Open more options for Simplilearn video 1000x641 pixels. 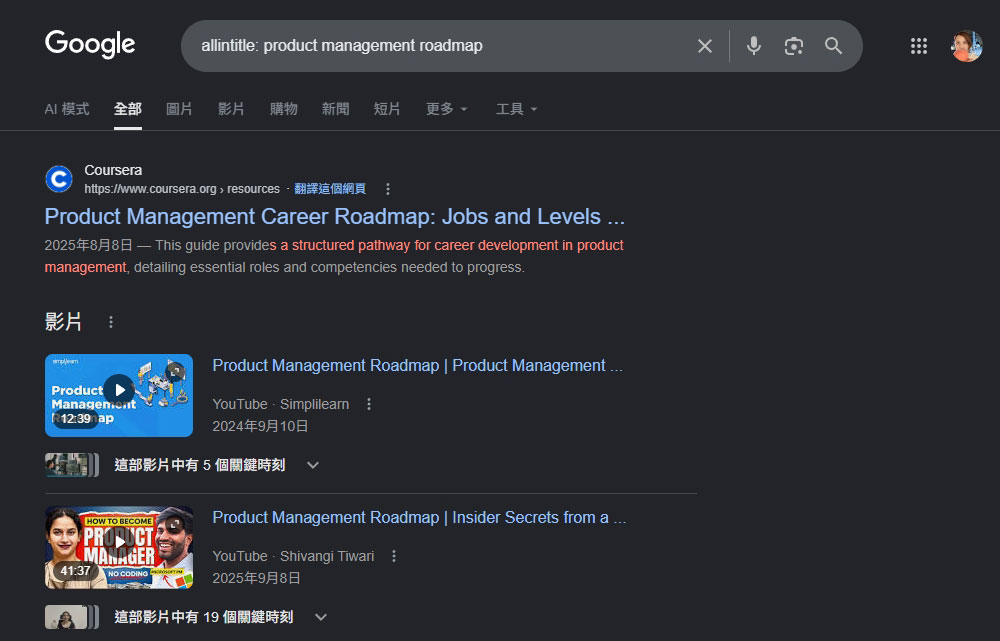click(x=369, y=404)
